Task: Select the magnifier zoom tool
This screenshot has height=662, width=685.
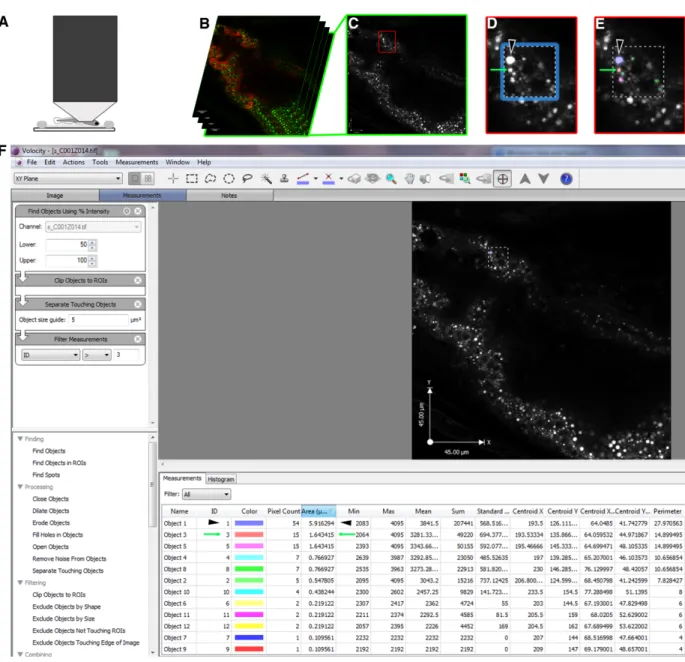Action: click(x=391, y=179)
